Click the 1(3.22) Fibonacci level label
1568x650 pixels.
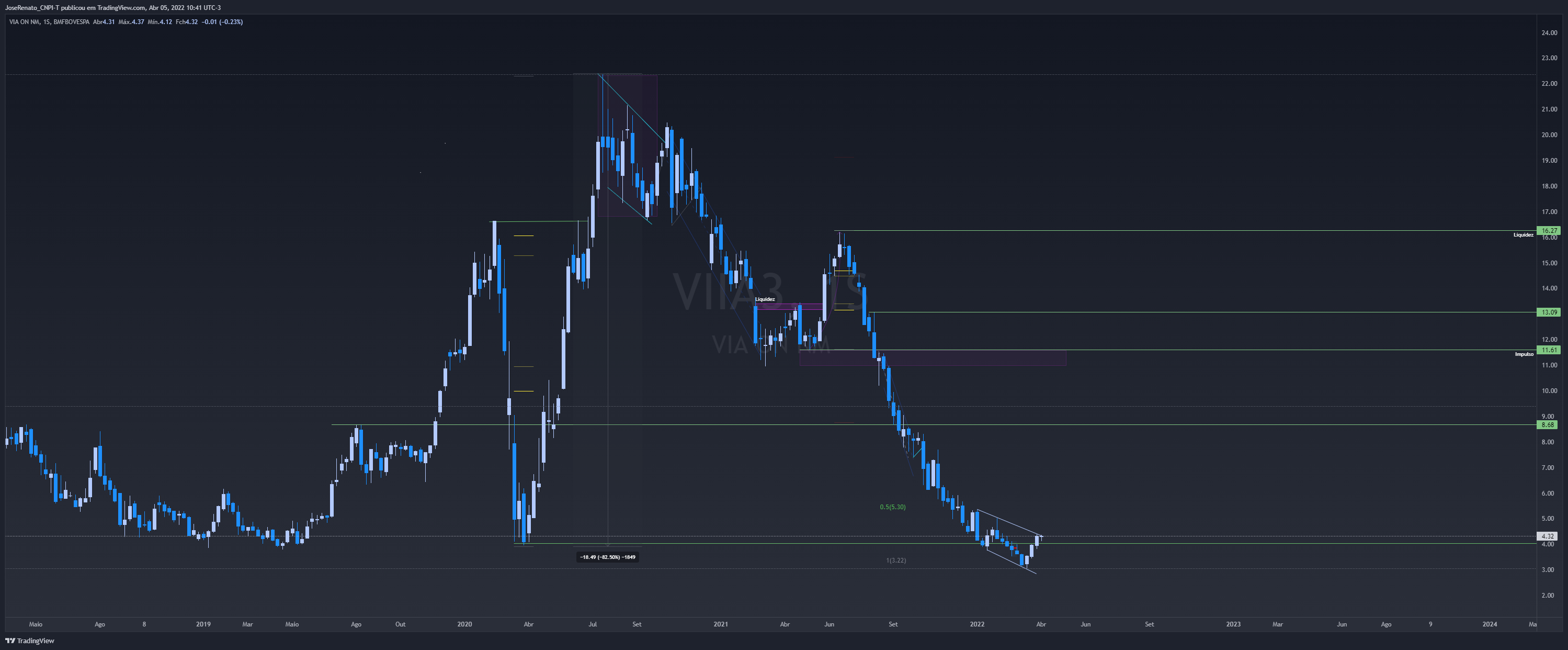point(895,560)
